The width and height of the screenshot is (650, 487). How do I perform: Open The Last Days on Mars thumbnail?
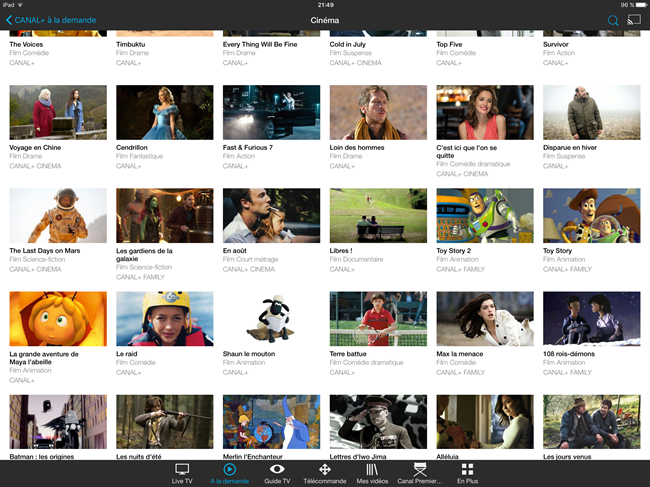[x=58, y=216]
